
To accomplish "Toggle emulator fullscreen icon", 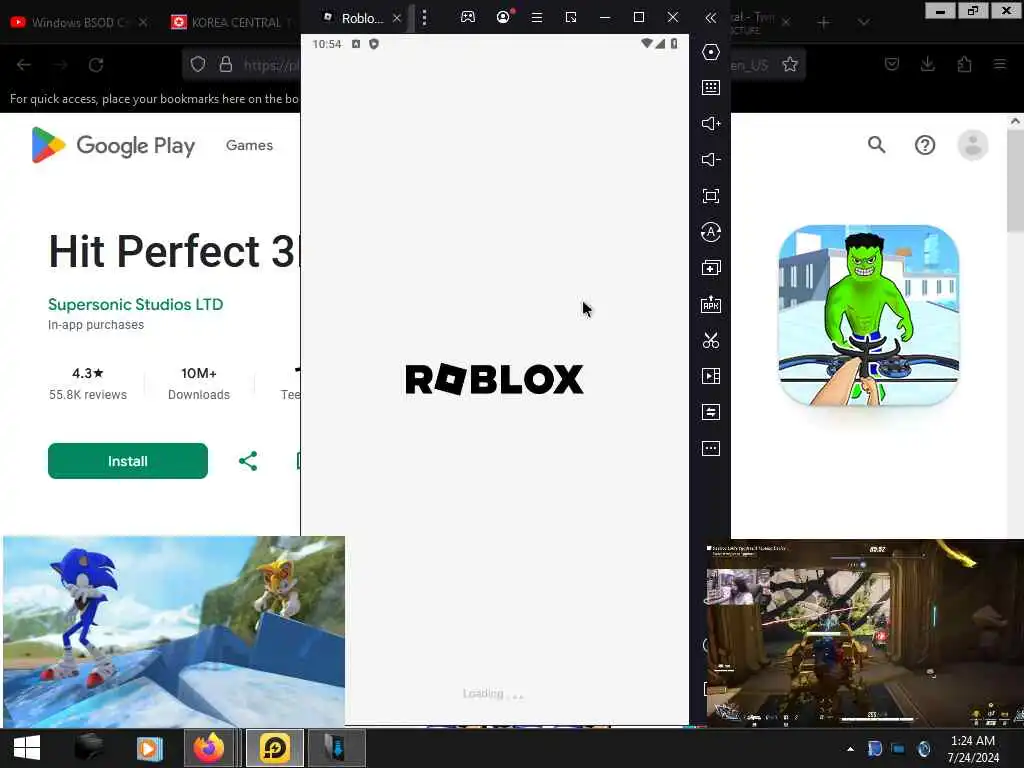I will (711, 196).
